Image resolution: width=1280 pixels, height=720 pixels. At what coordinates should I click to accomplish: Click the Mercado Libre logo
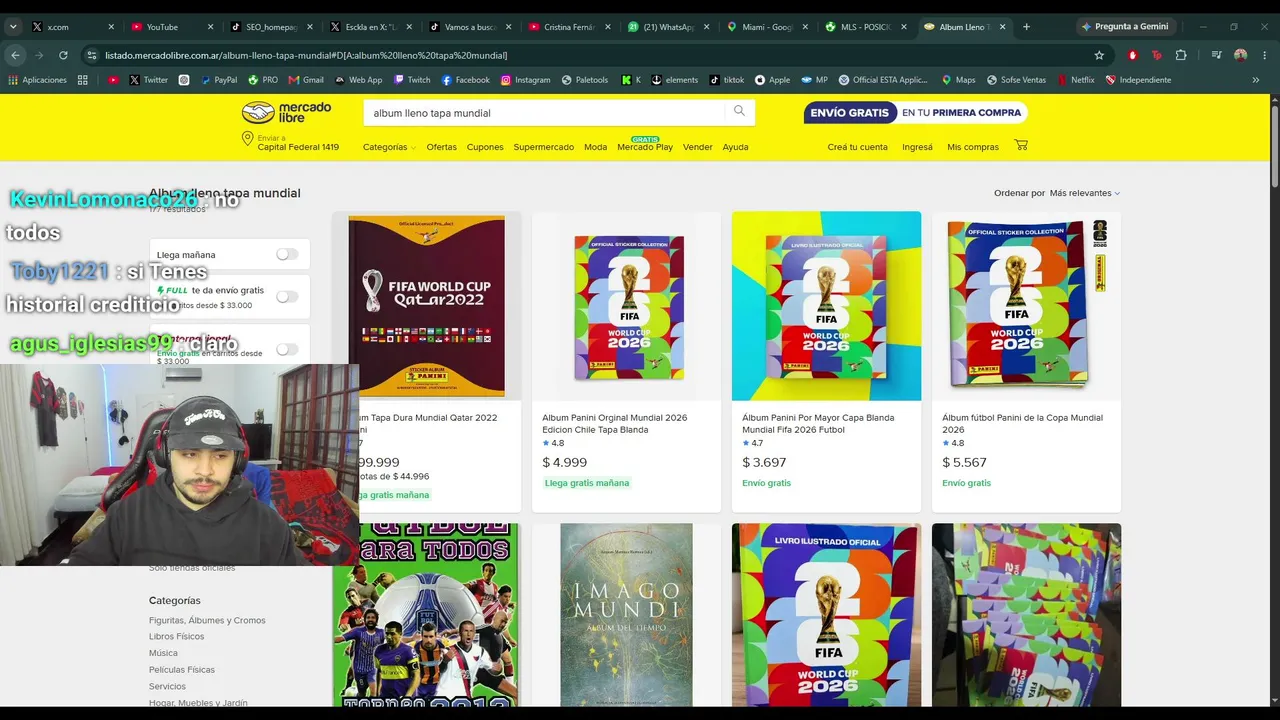point(286,112)
